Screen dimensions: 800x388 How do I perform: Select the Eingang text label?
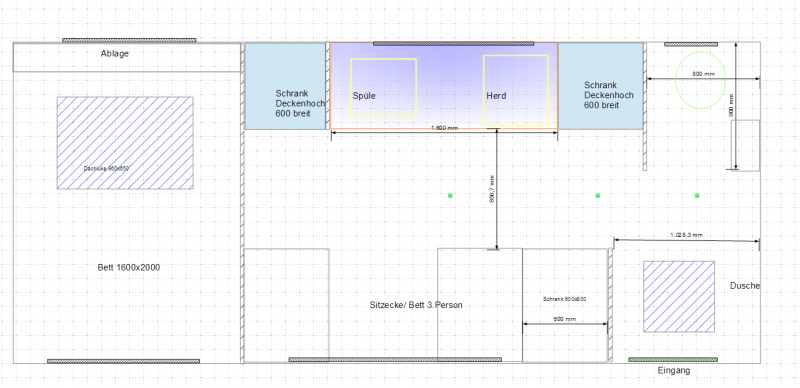(x=674, y=371)
